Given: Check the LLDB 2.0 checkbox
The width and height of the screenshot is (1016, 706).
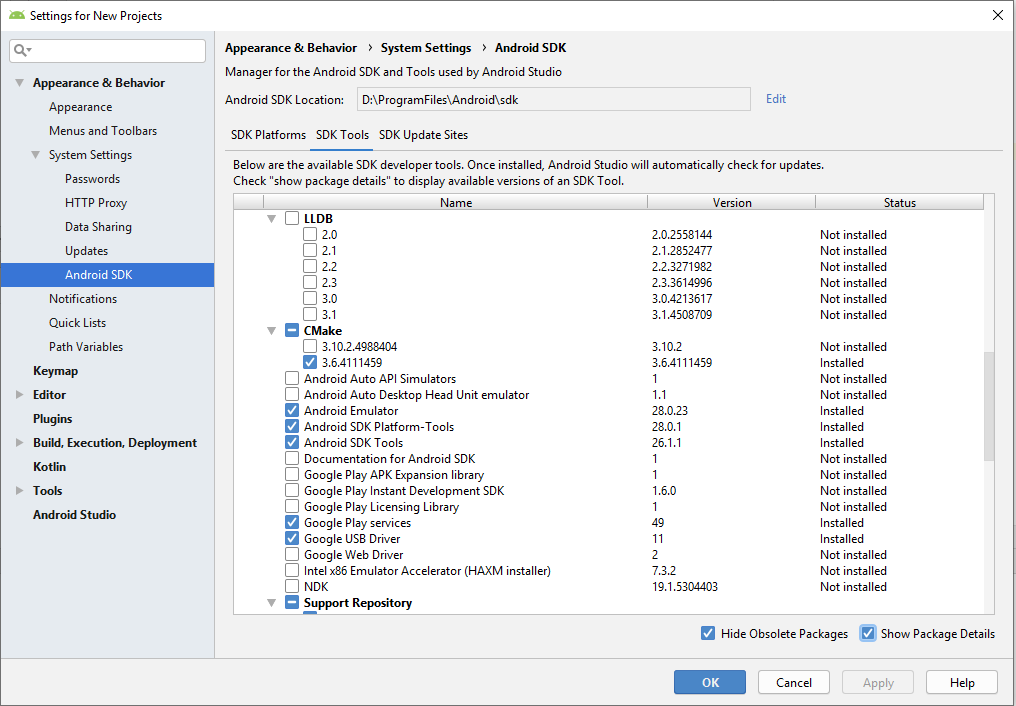Looking at the screenshot, I should pyautogui.click(x=310, y=234).
